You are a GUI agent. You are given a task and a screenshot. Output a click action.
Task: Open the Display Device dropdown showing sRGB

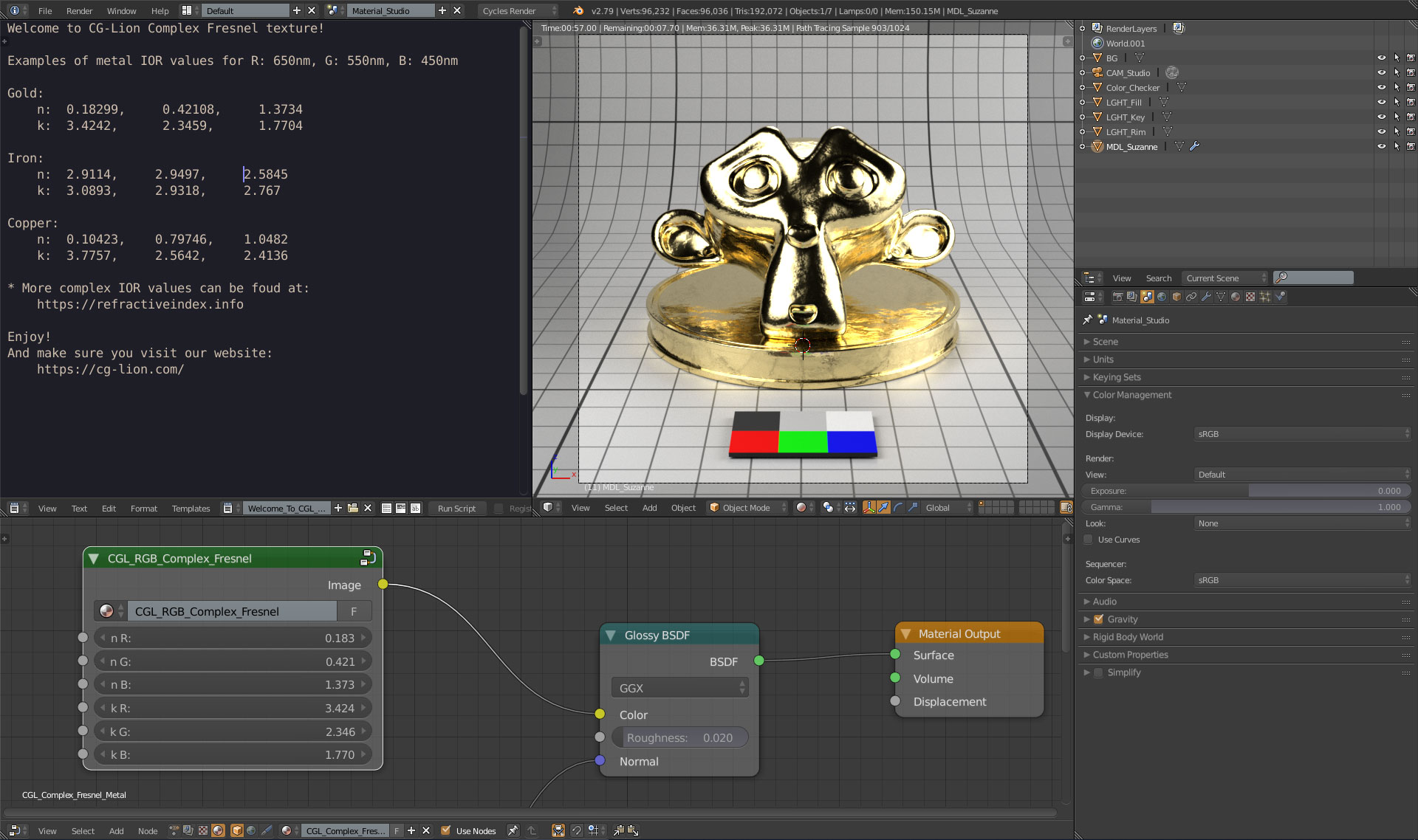[1302, 434]
